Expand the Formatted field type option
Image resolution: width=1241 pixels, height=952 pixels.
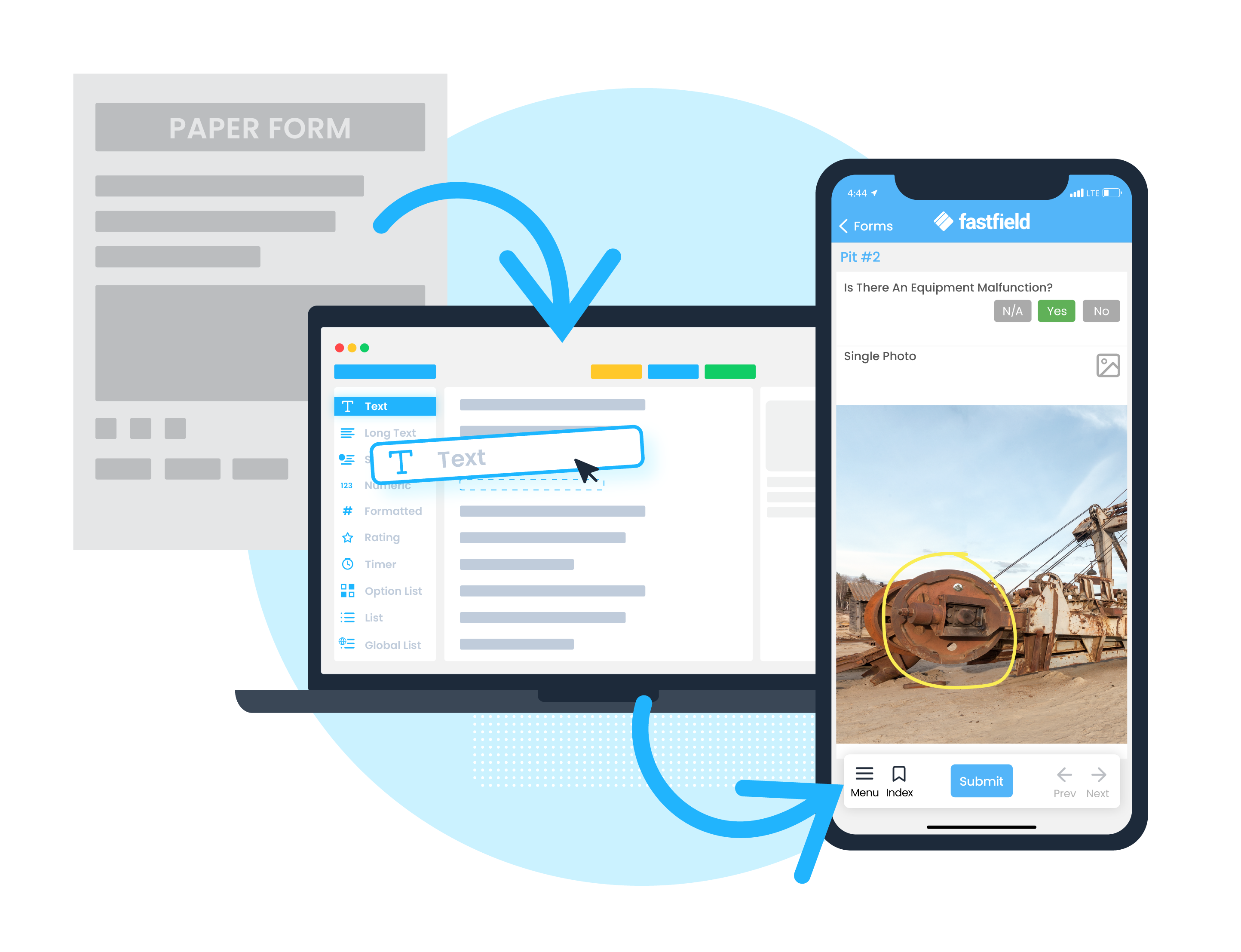tap(393, 511)
